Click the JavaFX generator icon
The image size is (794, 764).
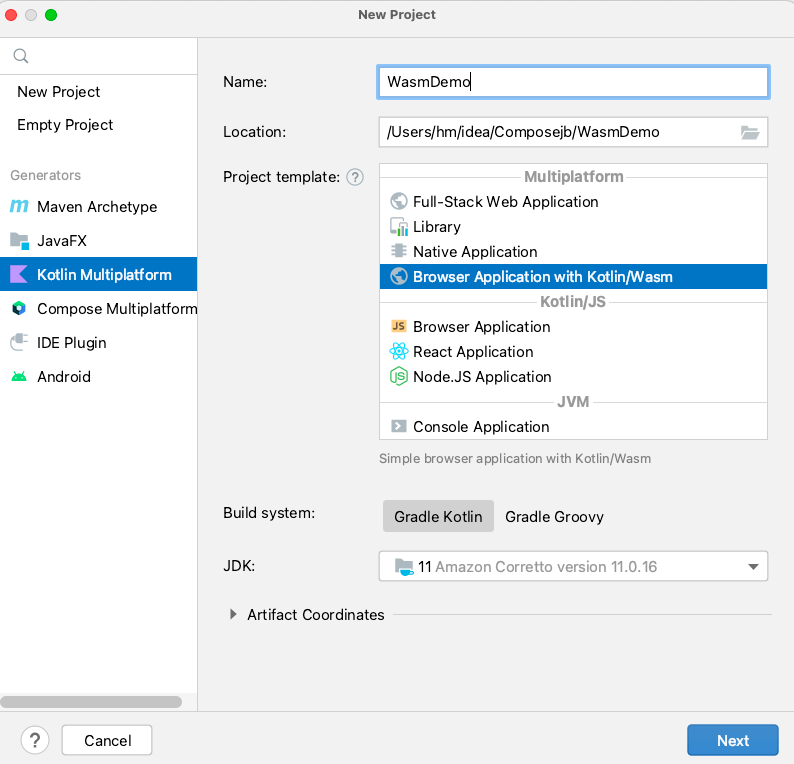tap(19, 241)
